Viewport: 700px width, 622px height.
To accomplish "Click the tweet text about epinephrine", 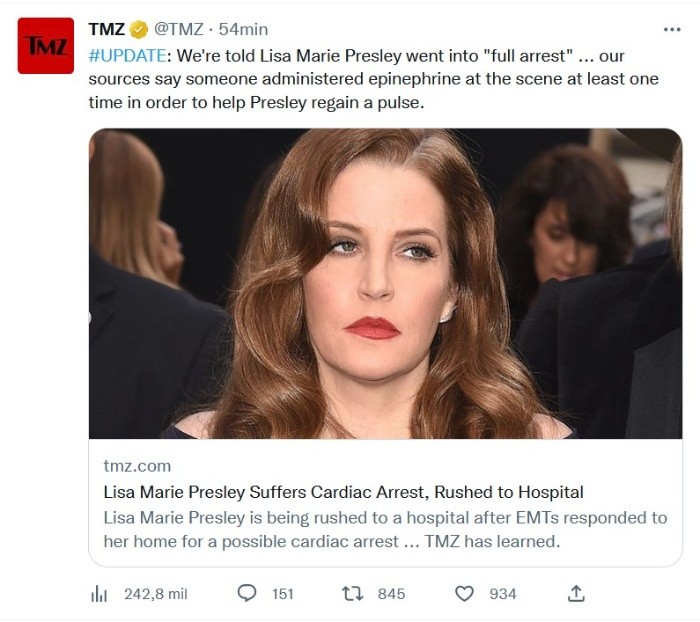I will click(x=373, y=79).
